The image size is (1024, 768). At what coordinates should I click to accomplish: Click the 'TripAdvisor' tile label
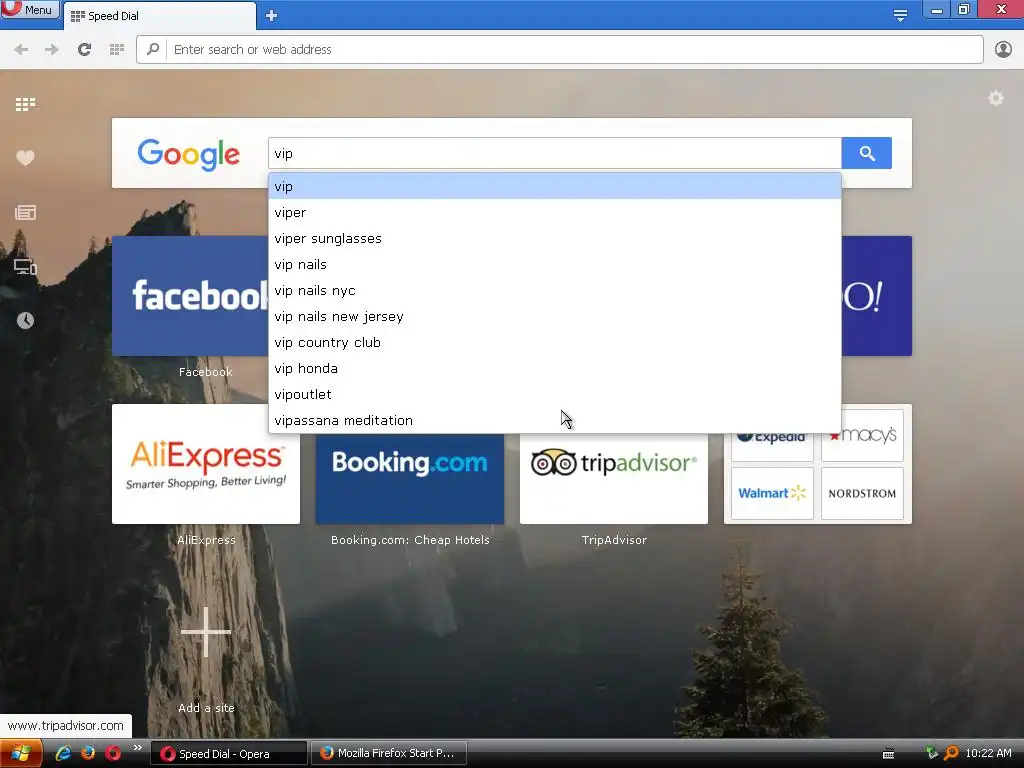pyautogui.click(x=614, y=540)
